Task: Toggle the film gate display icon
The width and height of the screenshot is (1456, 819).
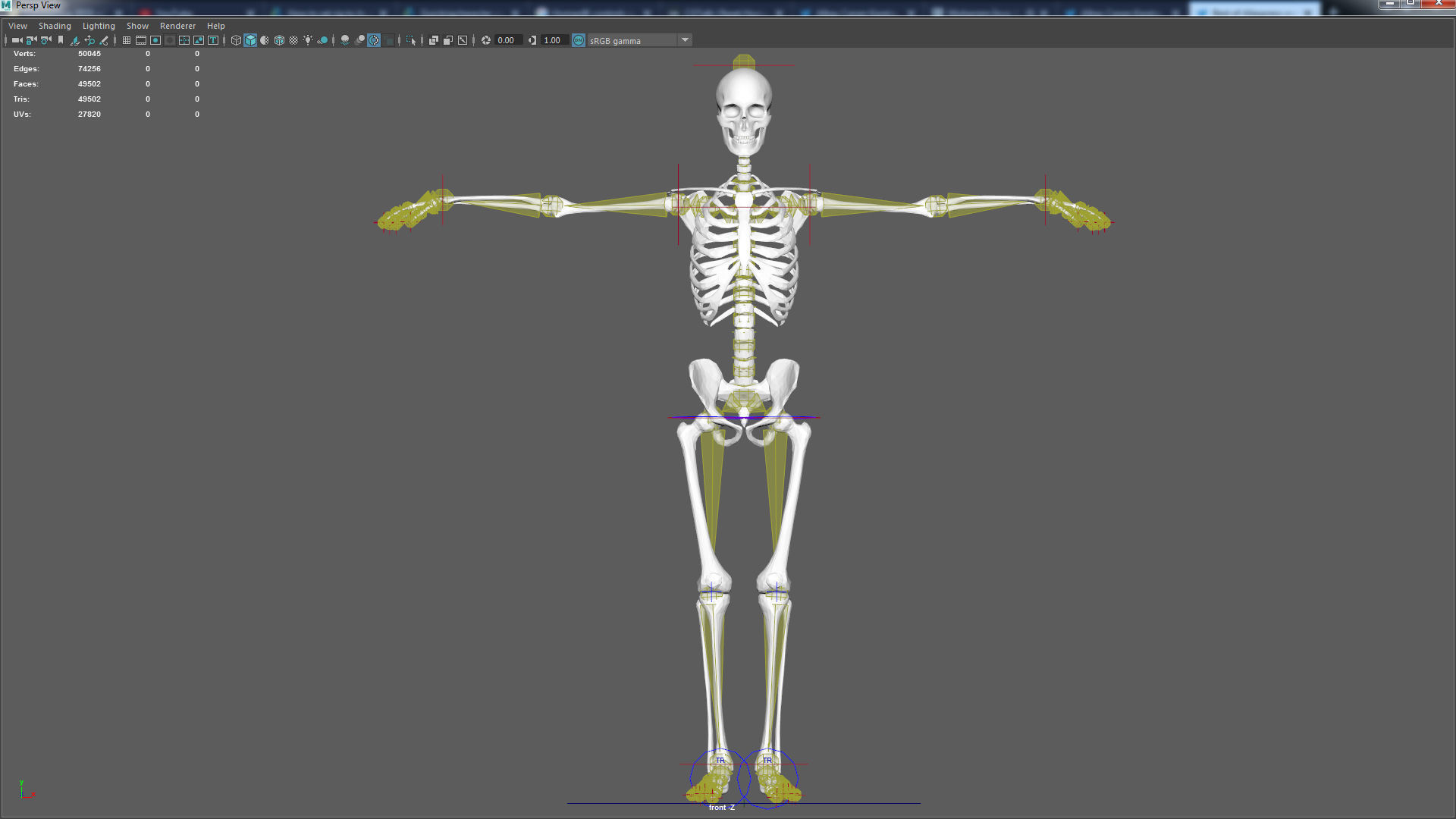Action: [141, 40]
